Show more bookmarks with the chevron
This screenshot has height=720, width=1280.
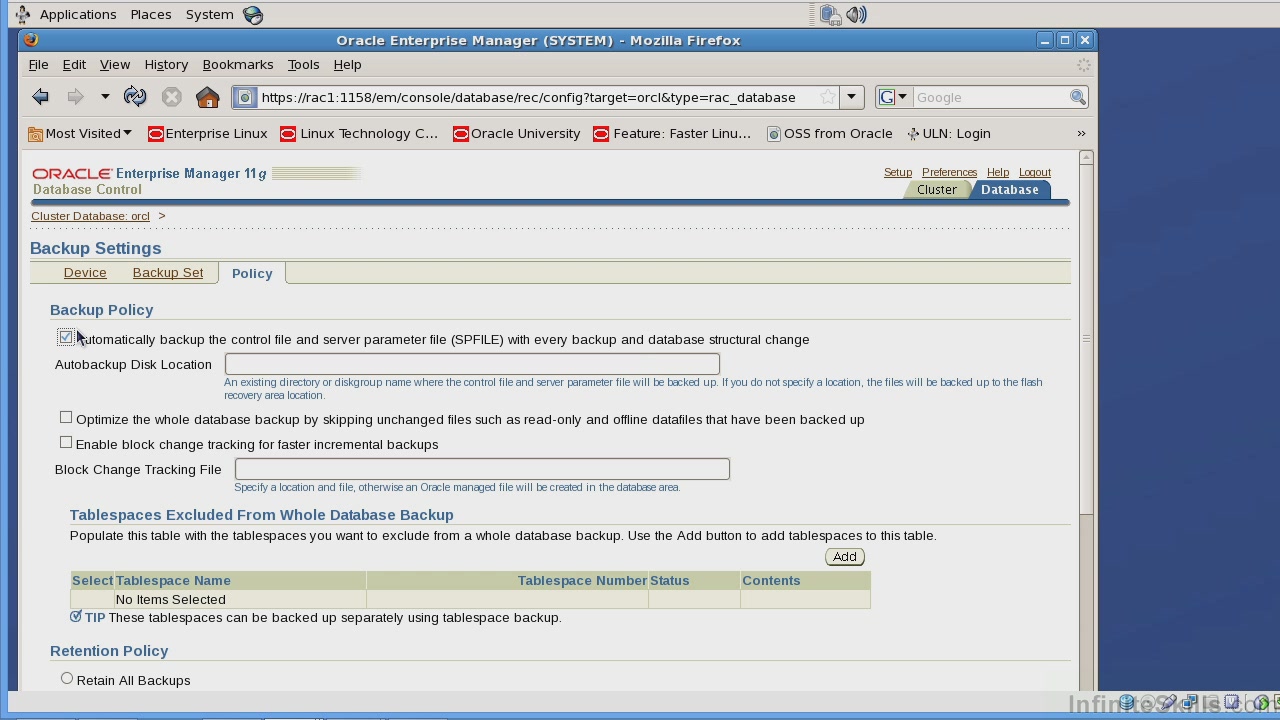pyautogui.click(x=1081, y=133)
